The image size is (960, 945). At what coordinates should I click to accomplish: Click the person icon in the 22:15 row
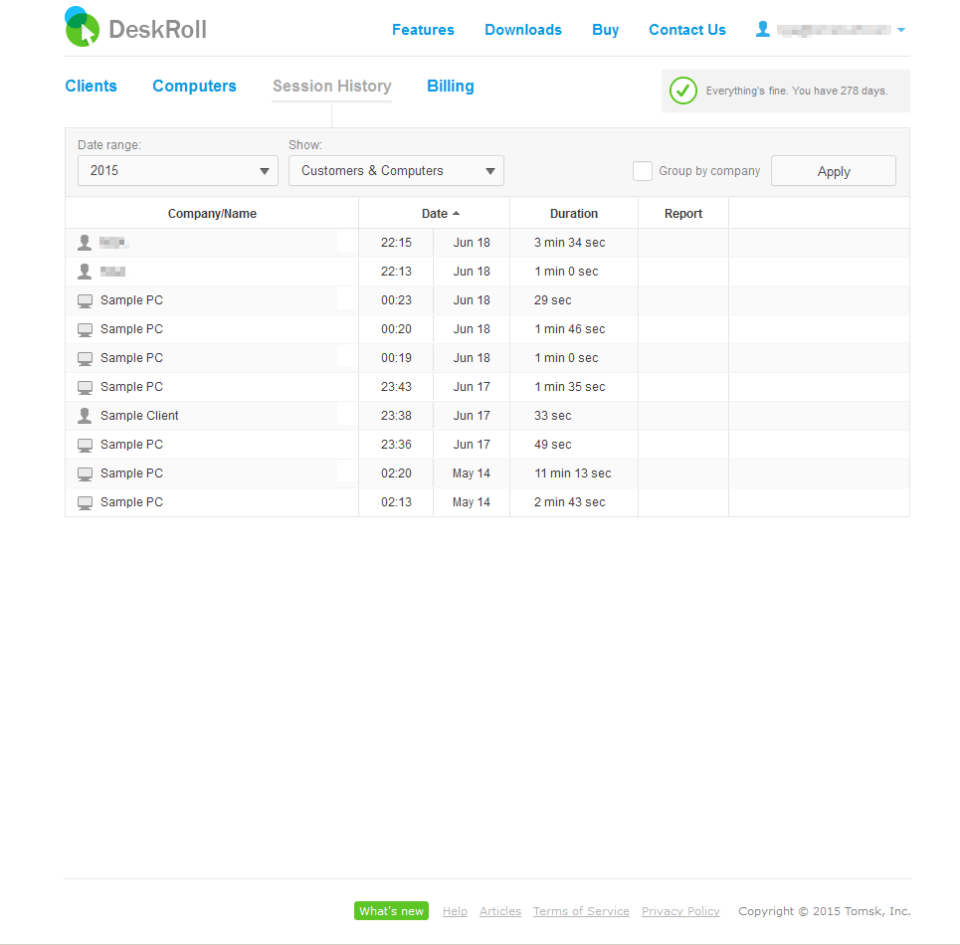pyautogui.click(x=84, y=242)
